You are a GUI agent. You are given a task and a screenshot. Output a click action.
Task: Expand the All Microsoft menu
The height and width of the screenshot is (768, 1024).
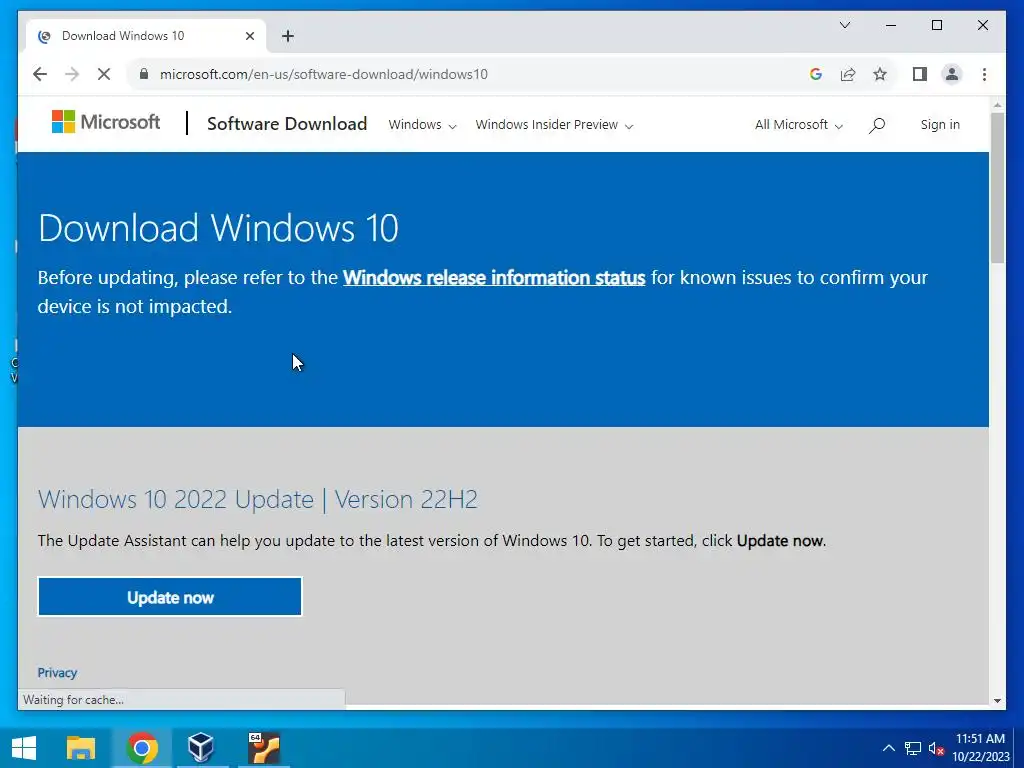[799, 125]
